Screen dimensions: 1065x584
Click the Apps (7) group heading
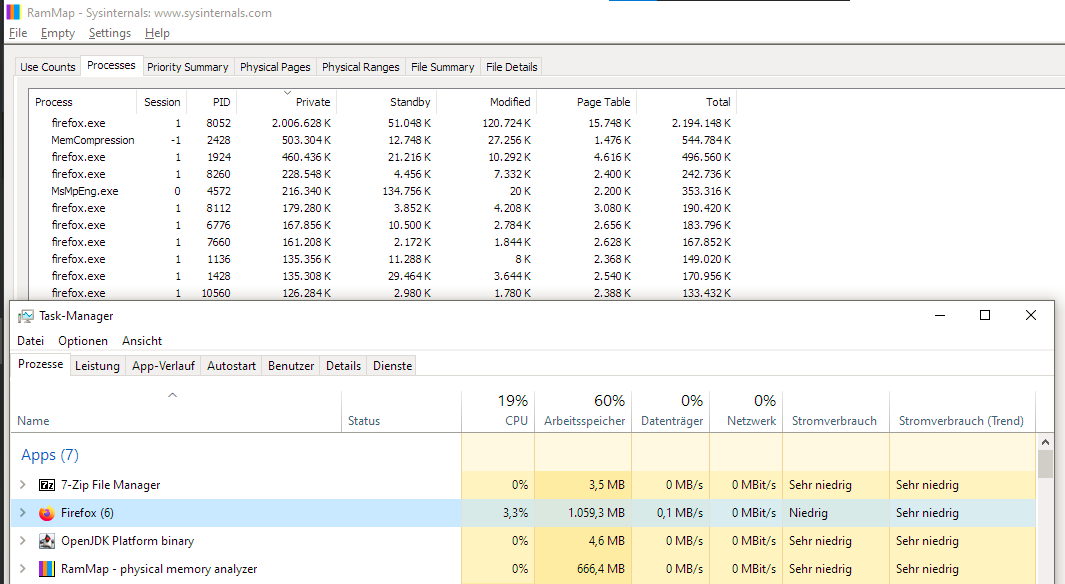[x=50, y=455]
